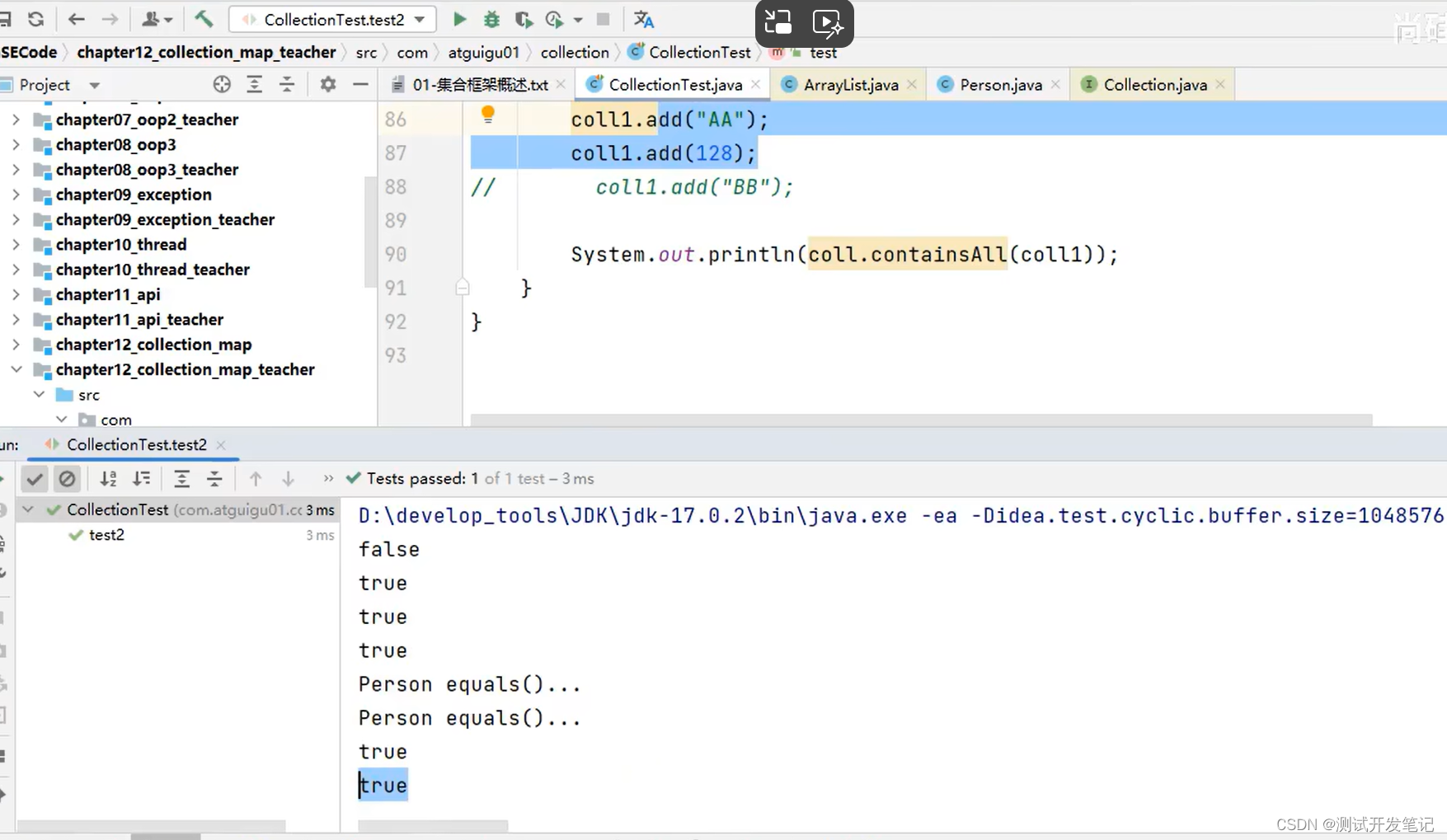Navigate forward with right arrow icon

(110, 19)
